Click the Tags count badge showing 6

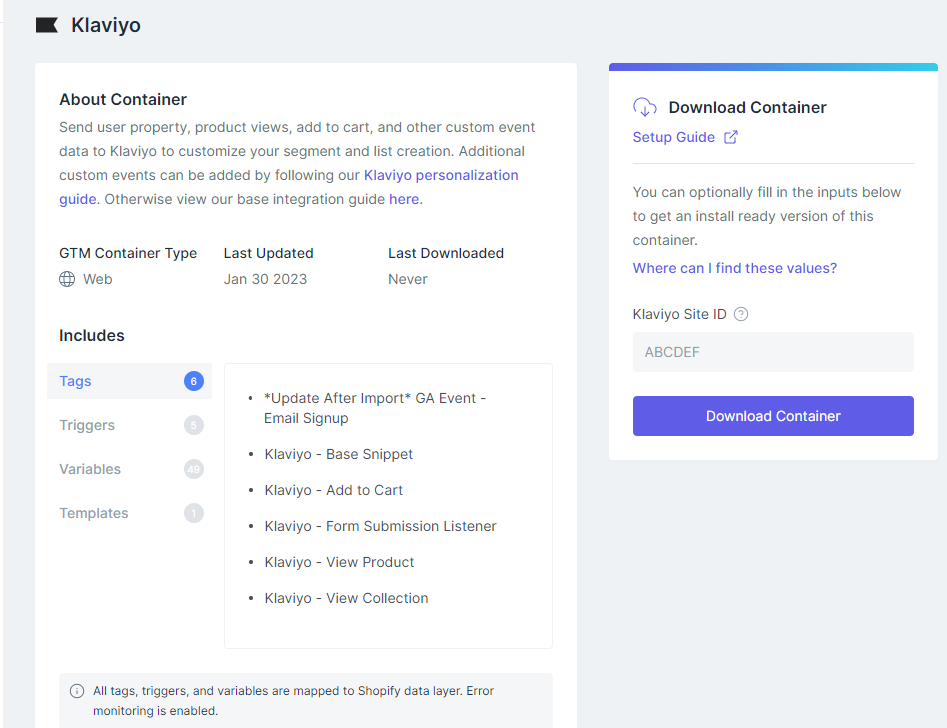[x=193, y=381]
